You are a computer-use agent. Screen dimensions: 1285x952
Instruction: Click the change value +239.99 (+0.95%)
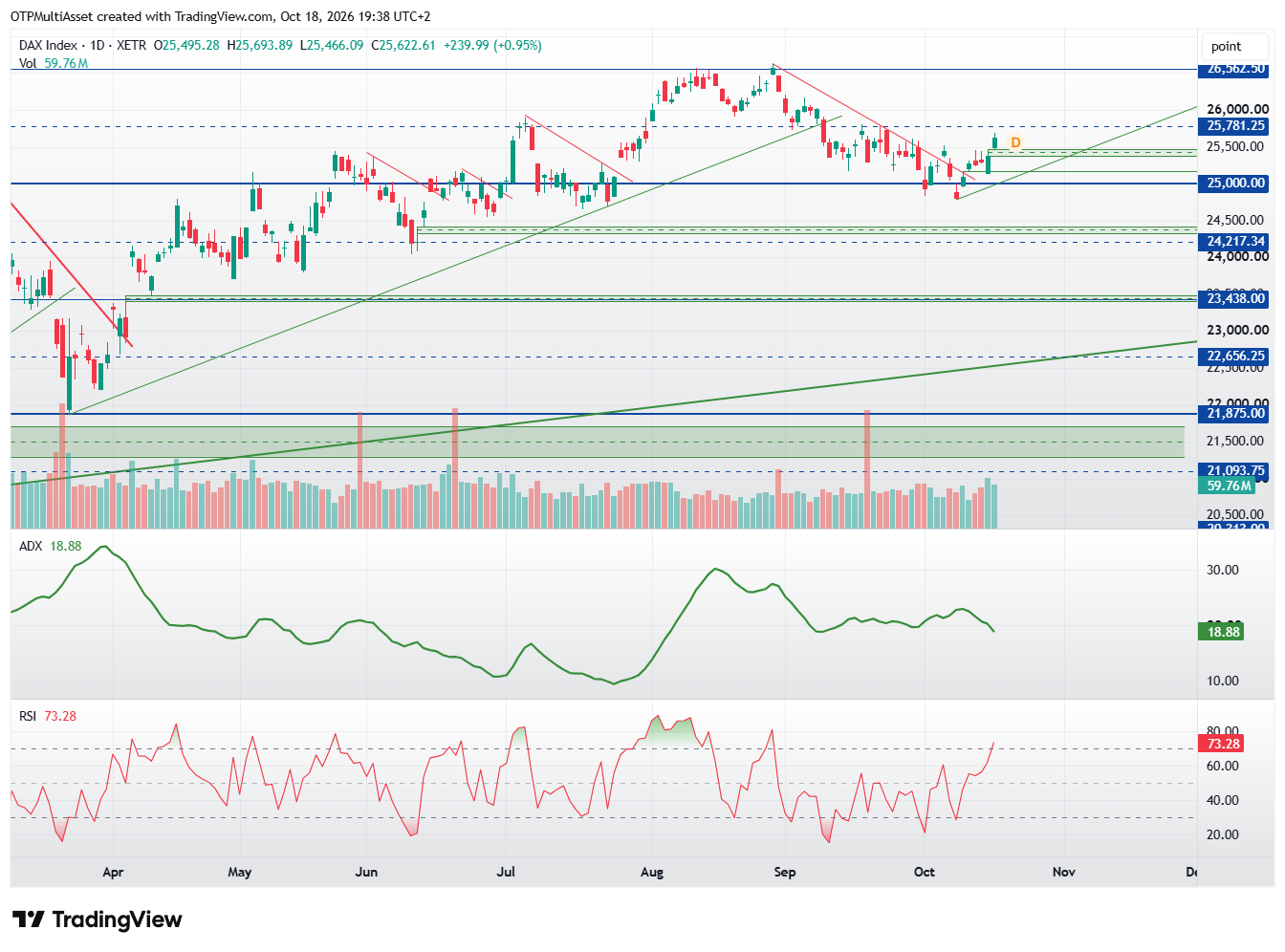coord(492,45)
